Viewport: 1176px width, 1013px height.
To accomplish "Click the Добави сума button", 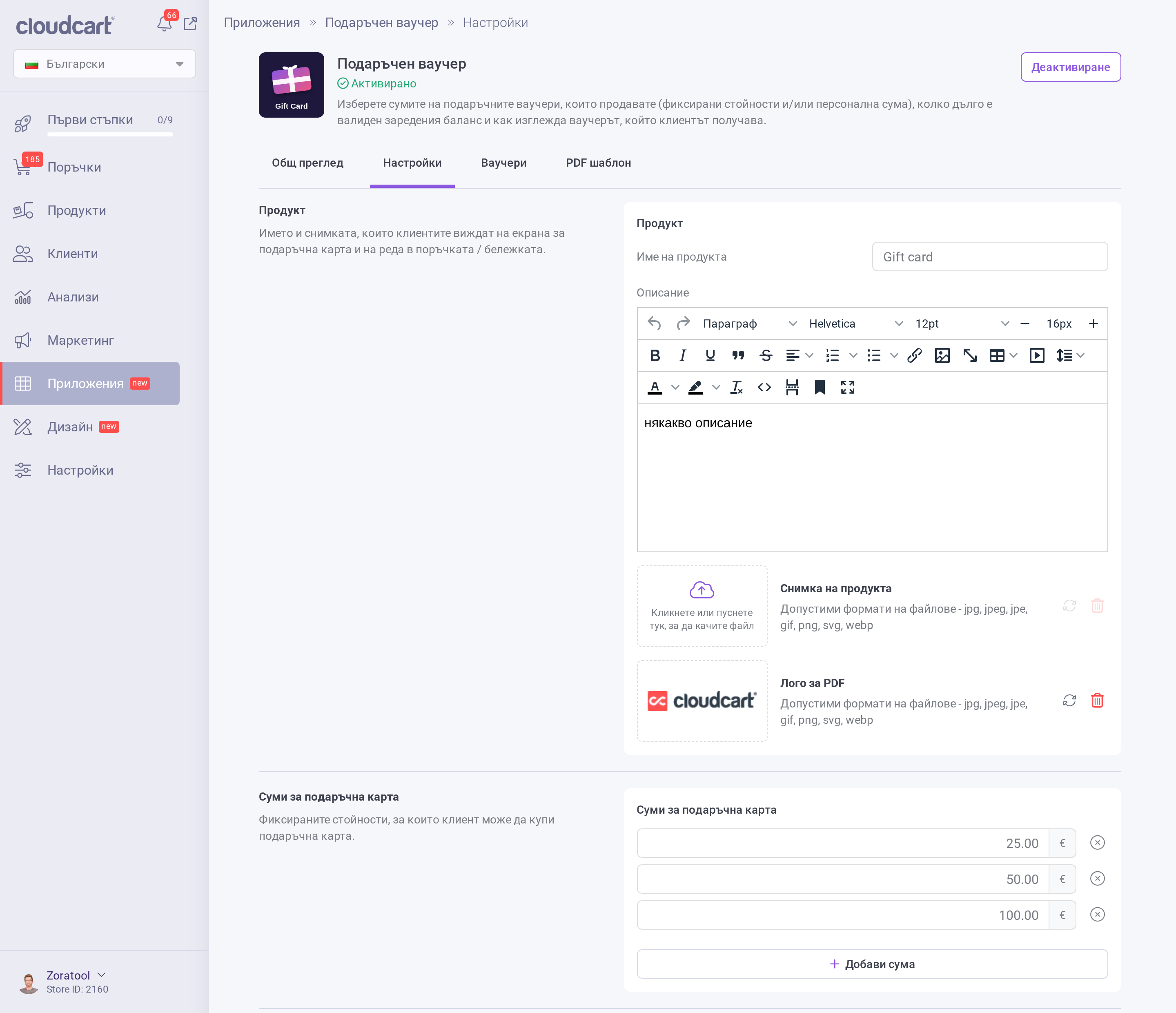I will click(x=872, y=964).
